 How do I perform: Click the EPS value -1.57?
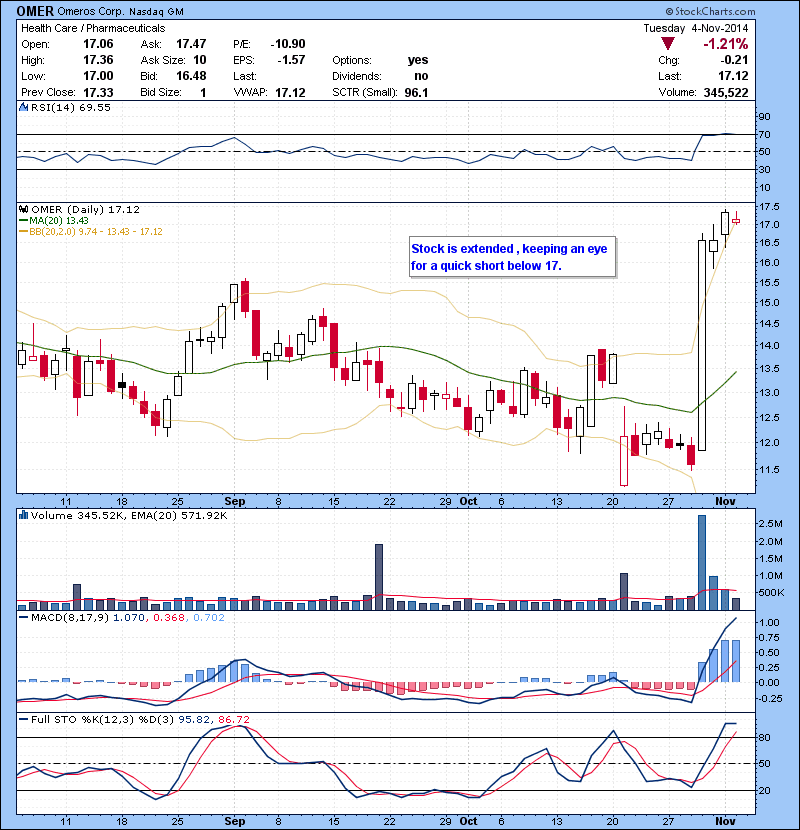(291, 60)
